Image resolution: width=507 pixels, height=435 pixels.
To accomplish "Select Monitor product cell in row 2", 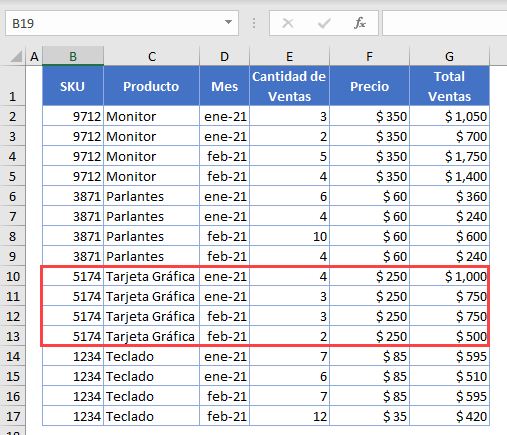I will (x=152, y=116).
